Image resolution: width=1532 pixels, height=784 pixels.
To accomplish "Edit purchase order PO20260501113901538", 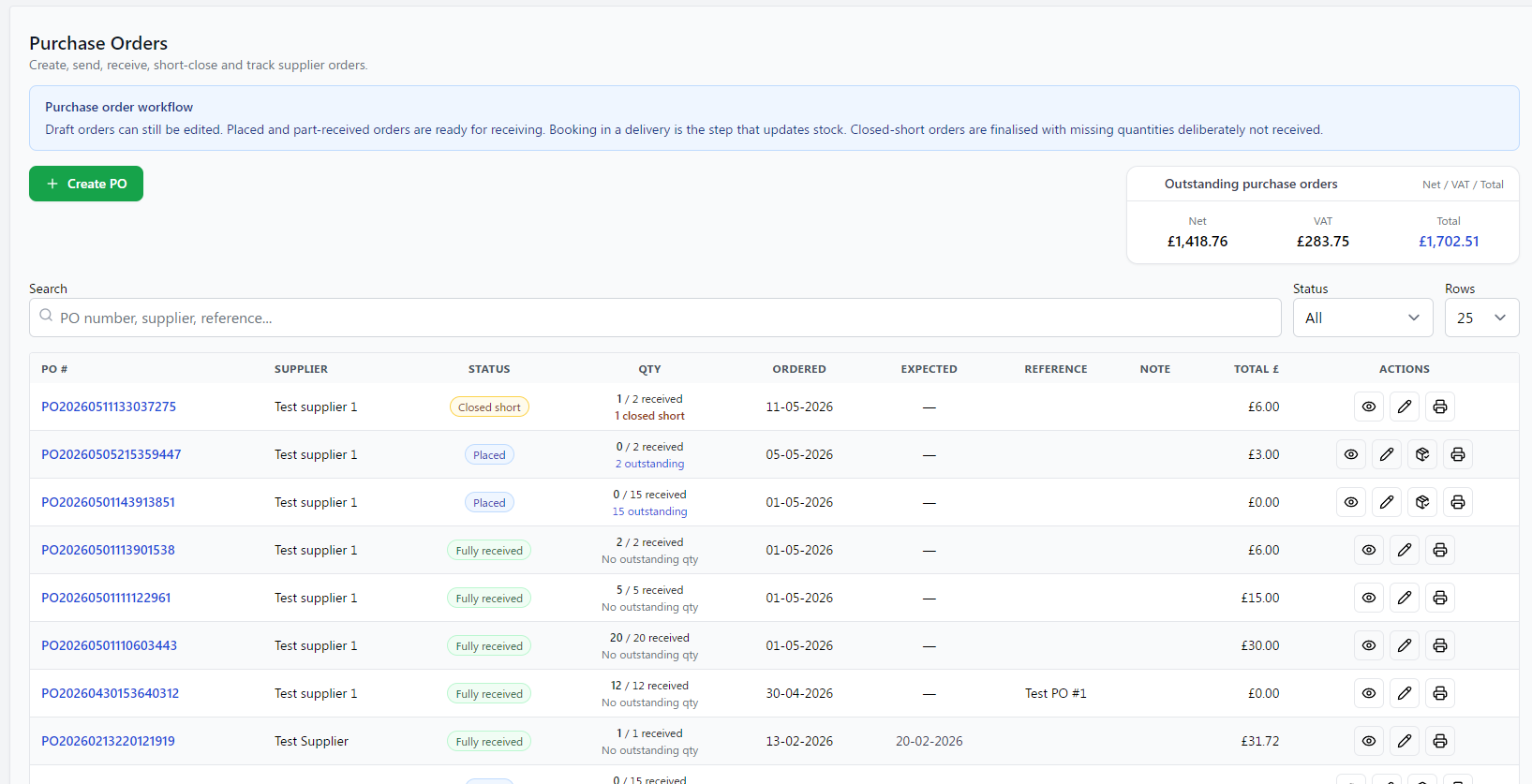I will pyautogui.click(x=1405, y=550).
